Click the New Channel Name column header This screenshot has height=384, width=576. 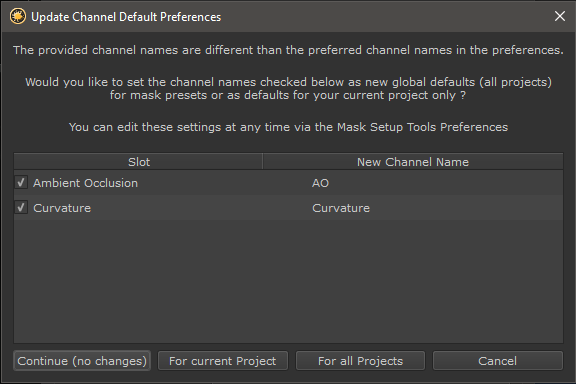coord(413,162)
